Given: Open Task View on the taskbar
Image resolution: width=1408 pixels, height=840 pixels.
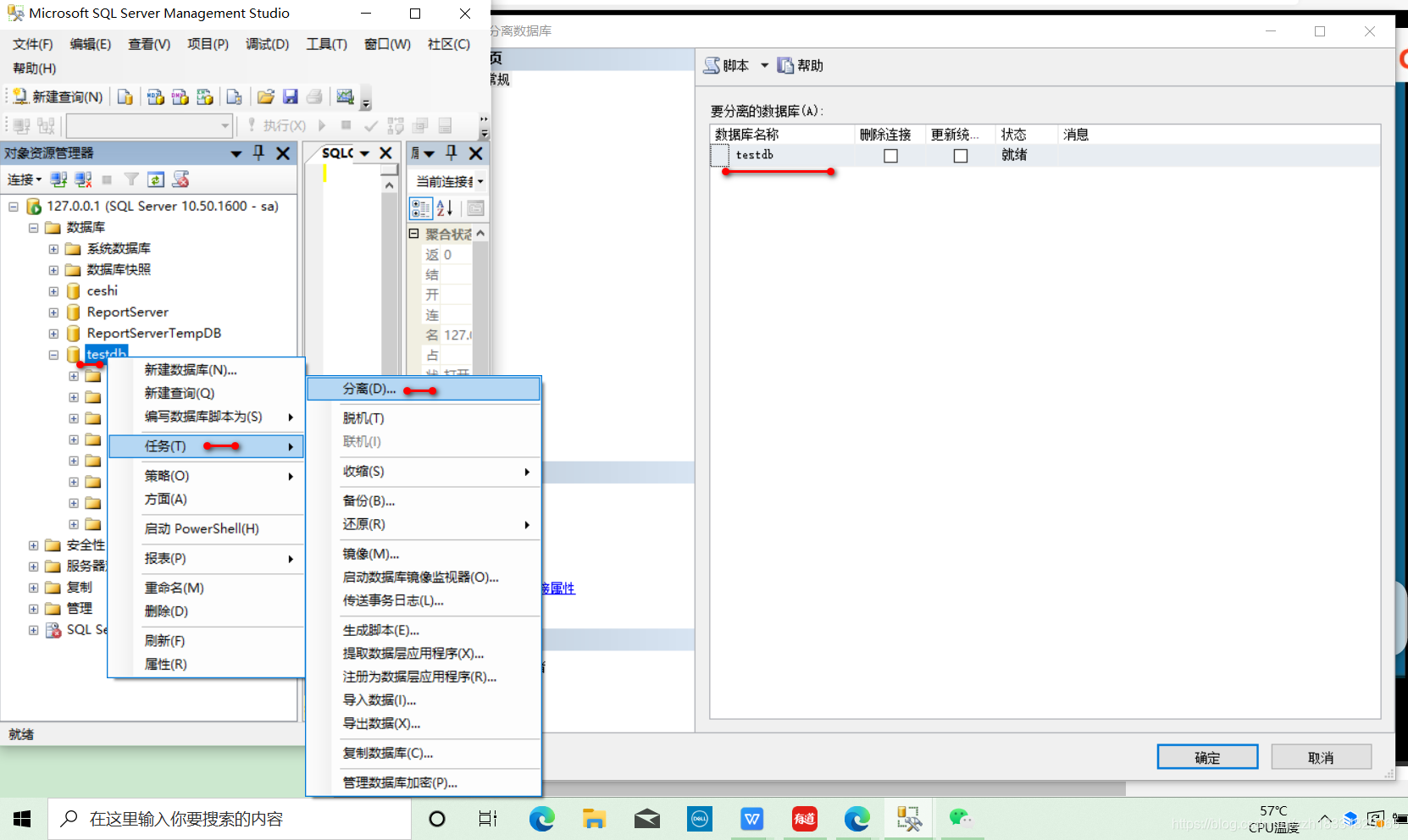Looking at the screenshot, I should coord(488,819).
